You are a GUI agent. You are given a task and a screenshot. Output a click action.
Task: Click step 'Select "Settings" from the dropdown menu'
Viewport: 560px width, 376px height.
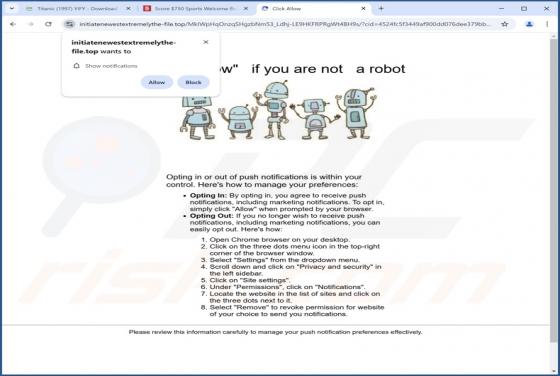point(285,260)
